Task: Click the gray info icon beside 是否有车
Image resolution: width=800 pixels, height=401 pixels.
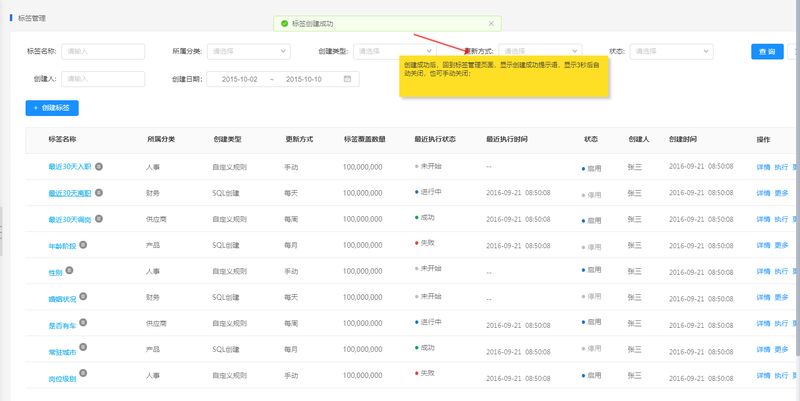Action: (83, 322)
